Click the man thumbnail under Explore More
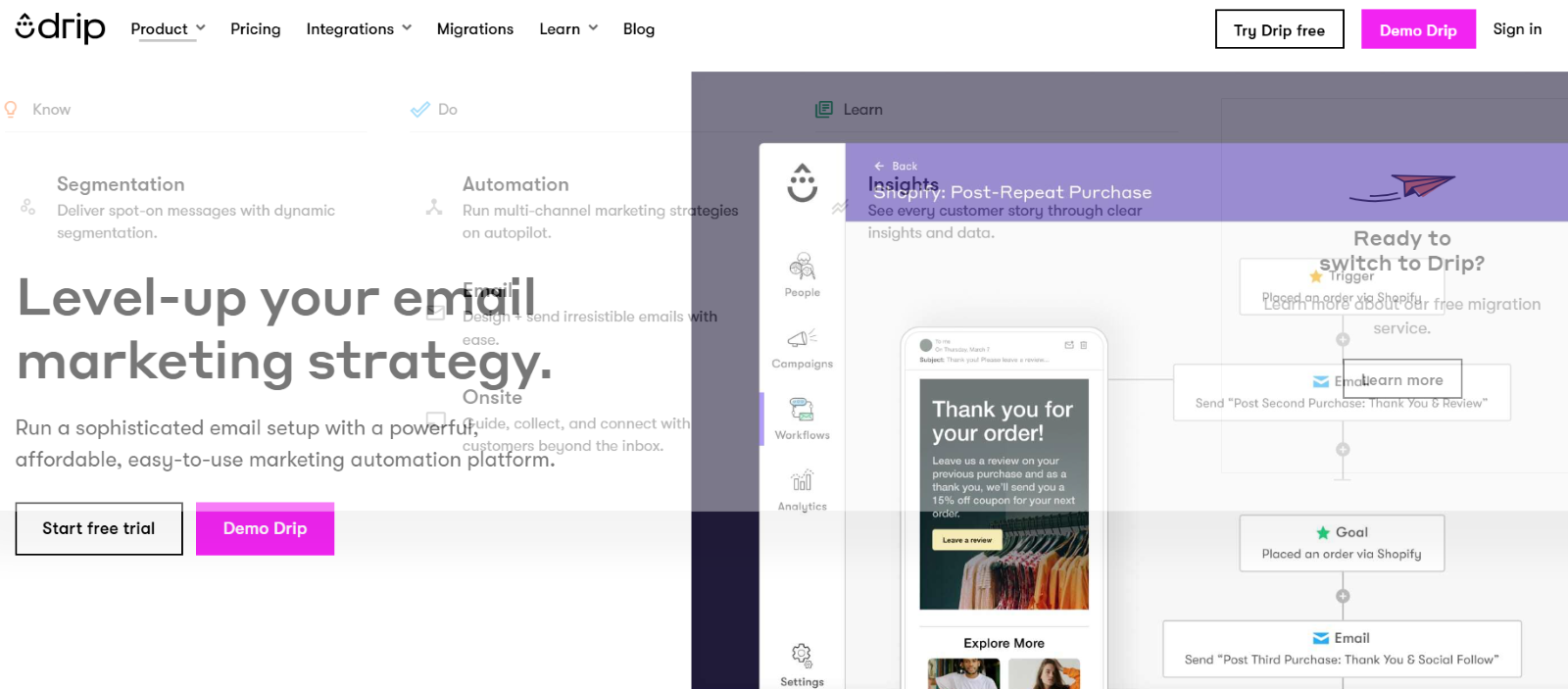This screenshot has height=689, width=1568. pos(963,674)
